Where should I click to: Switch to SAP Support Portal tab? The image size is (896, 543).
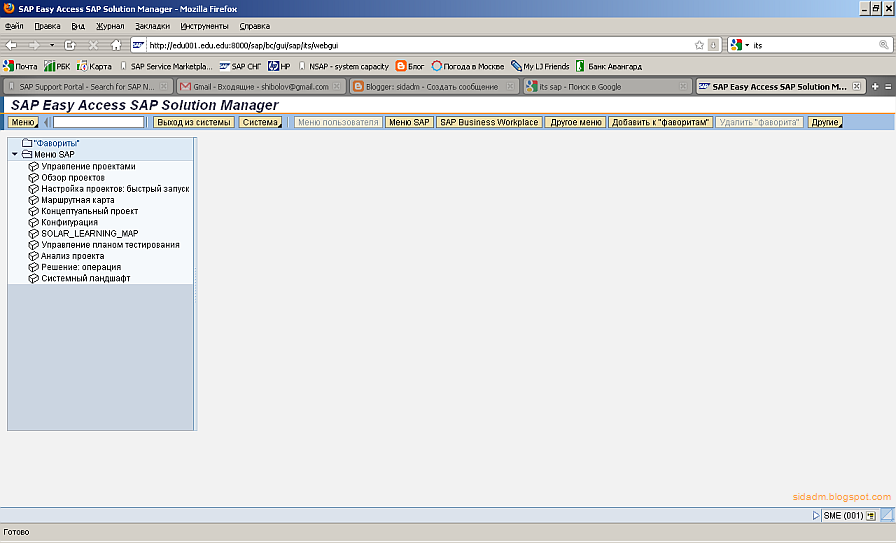[87, 87]
